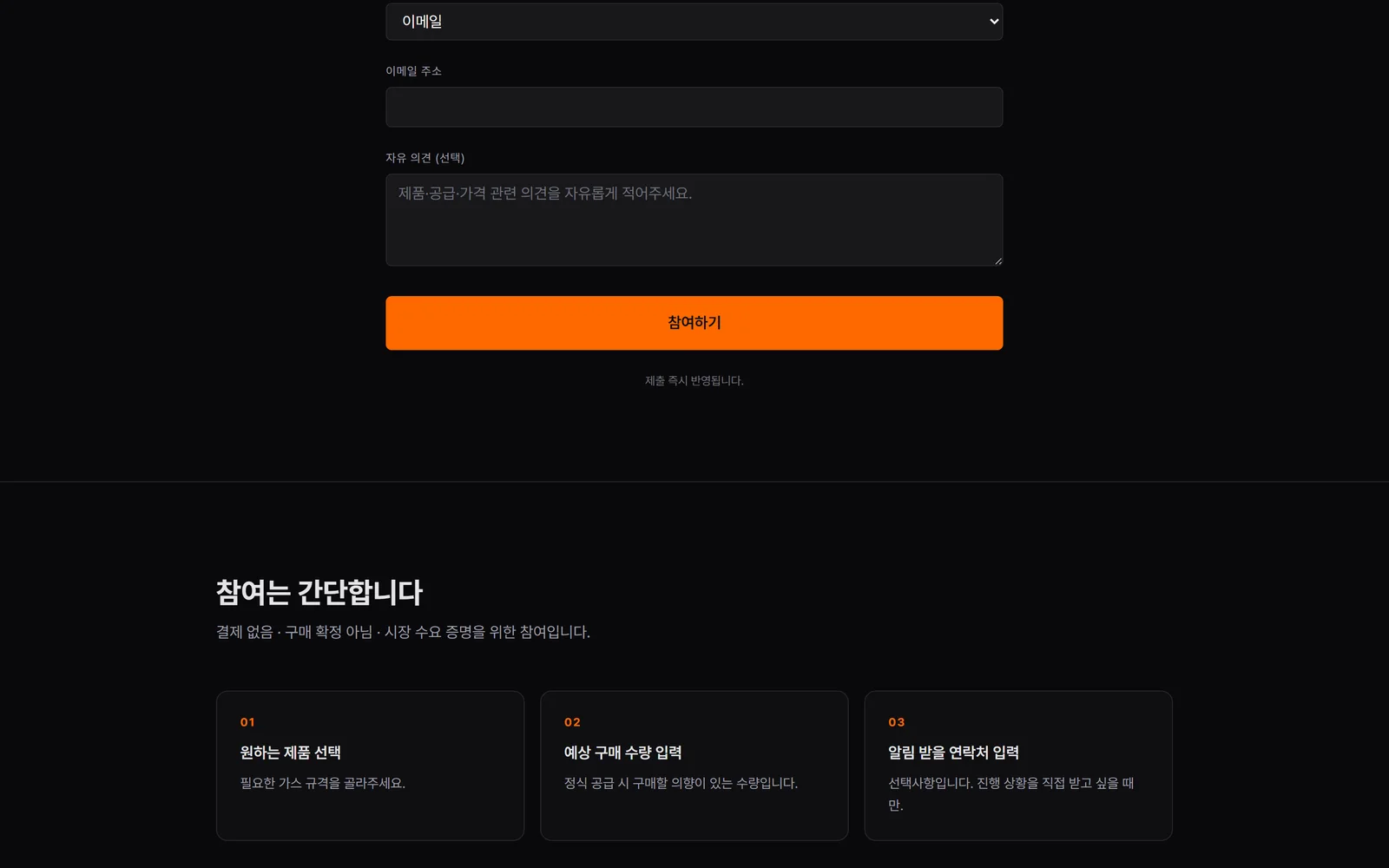
Task: Click the 자유 의견 textarea
Action: click(x=694, y=220)
